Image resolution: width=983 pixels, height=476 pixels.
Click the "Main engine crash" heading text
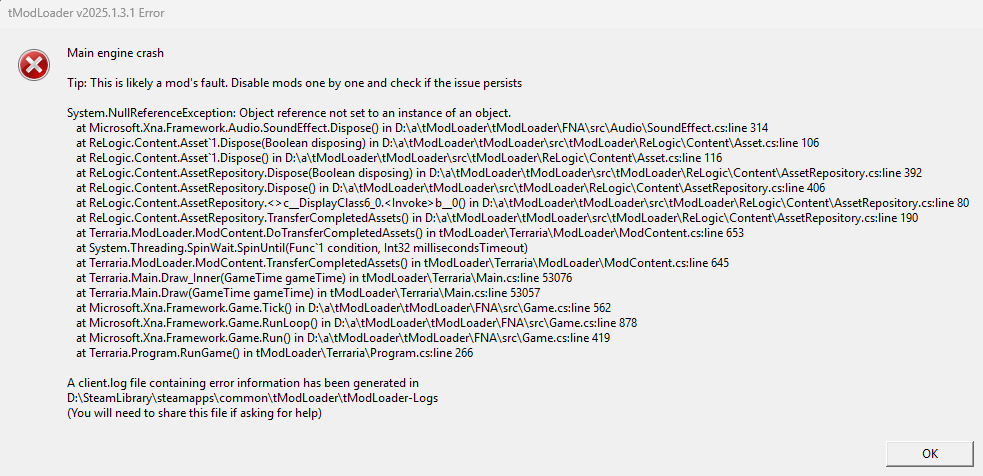(115, 53)
